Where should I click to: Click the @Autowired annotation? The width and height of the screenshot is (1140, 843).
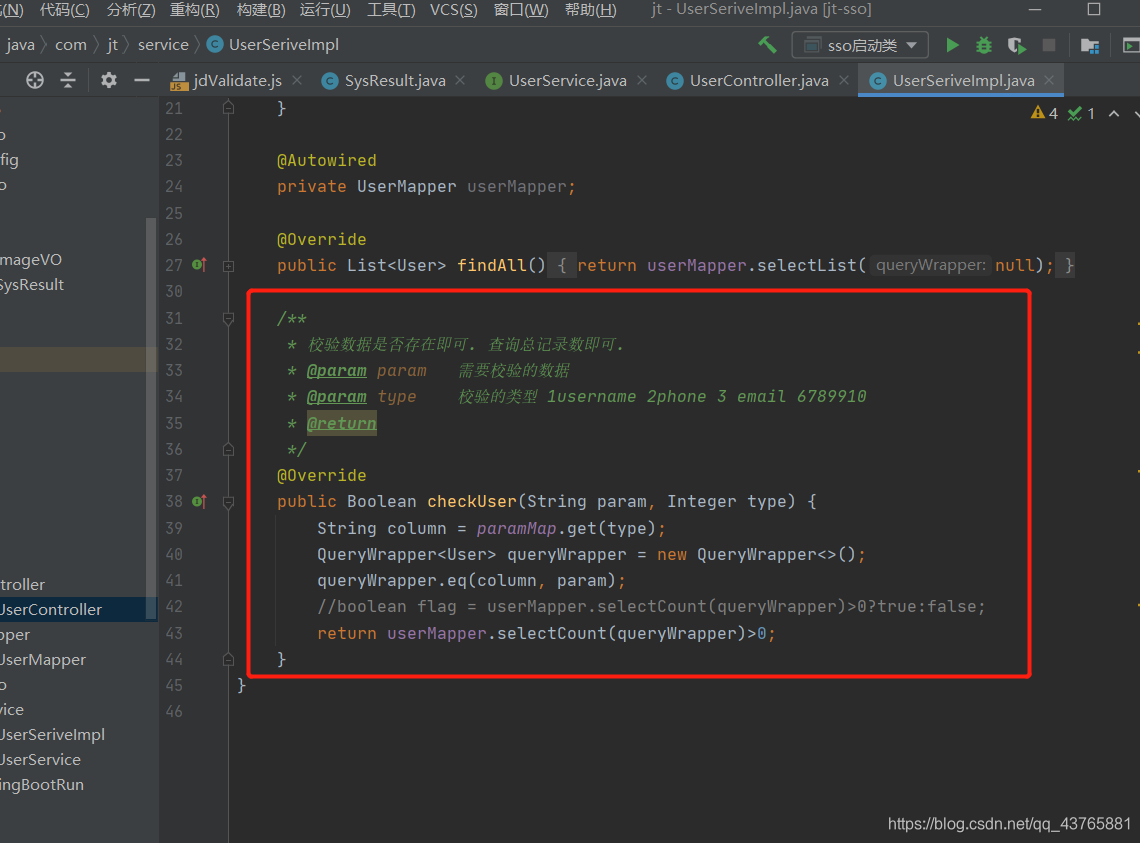pyautogui.click(x=326, y=160)
